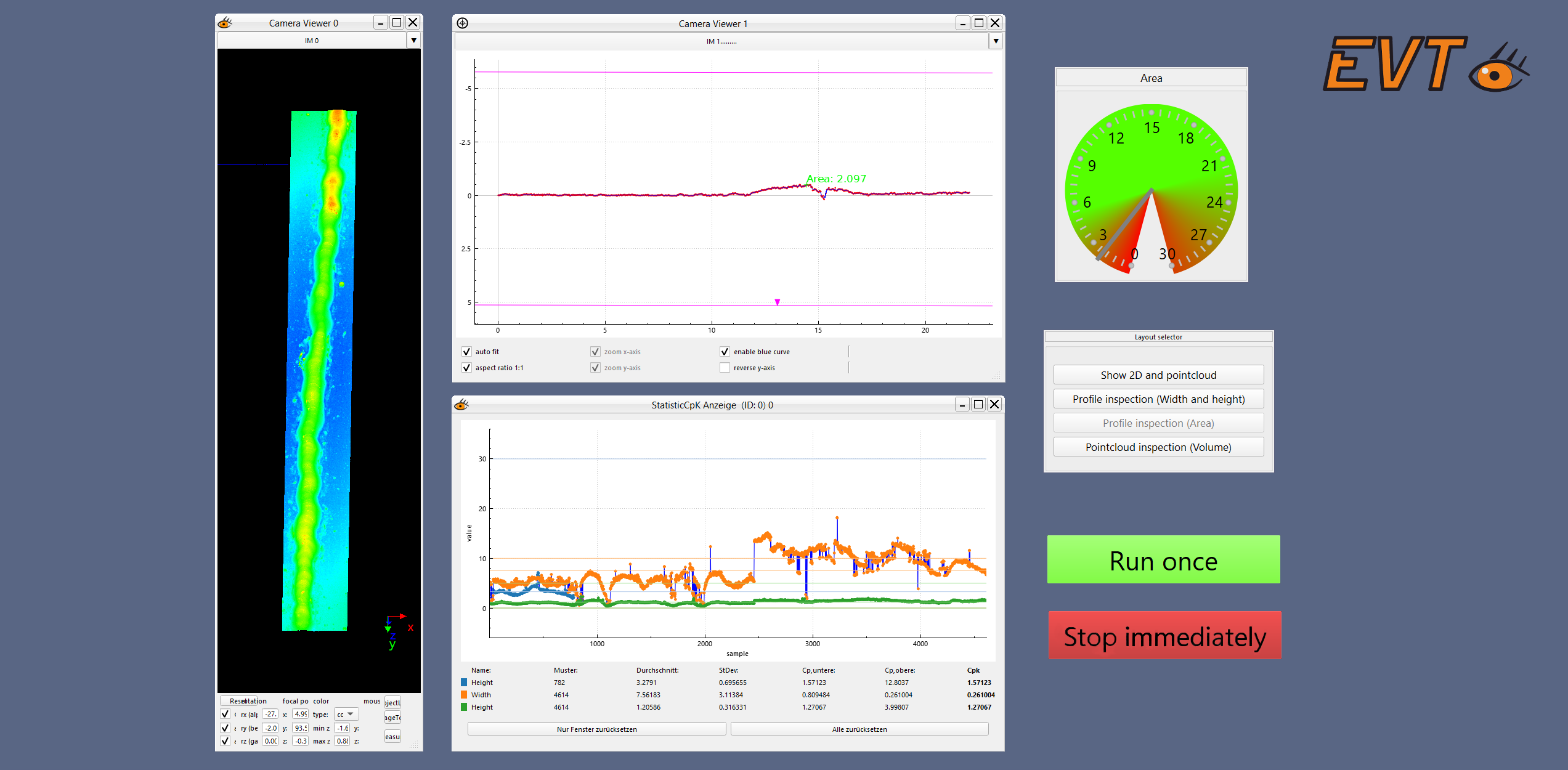The height and width of the screenshot is (770, 1568).
Task: Uncheck the enable blue curve checkbox
Action: 725,352
